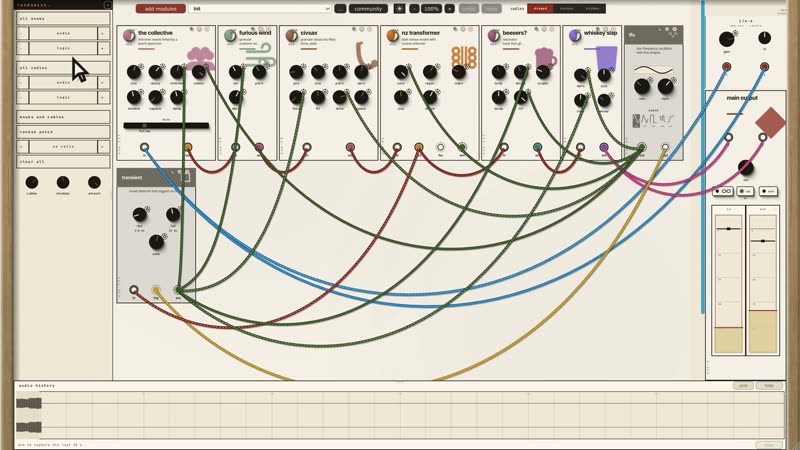Zoom out with the minus next to 100%
The width and height of the screenshot is (800, 450).
point(414,9)
